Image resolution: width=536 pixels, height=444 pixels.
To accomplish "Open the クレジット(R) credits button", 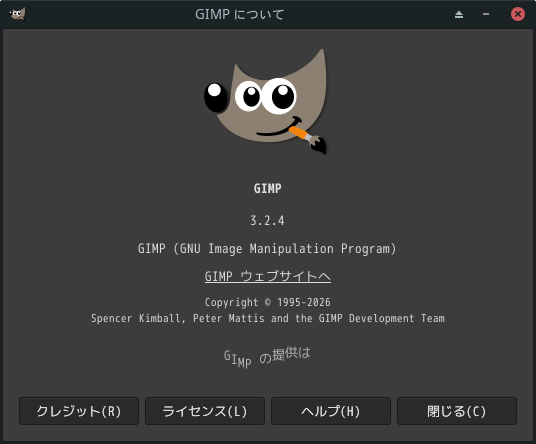I will pos(79,411).
